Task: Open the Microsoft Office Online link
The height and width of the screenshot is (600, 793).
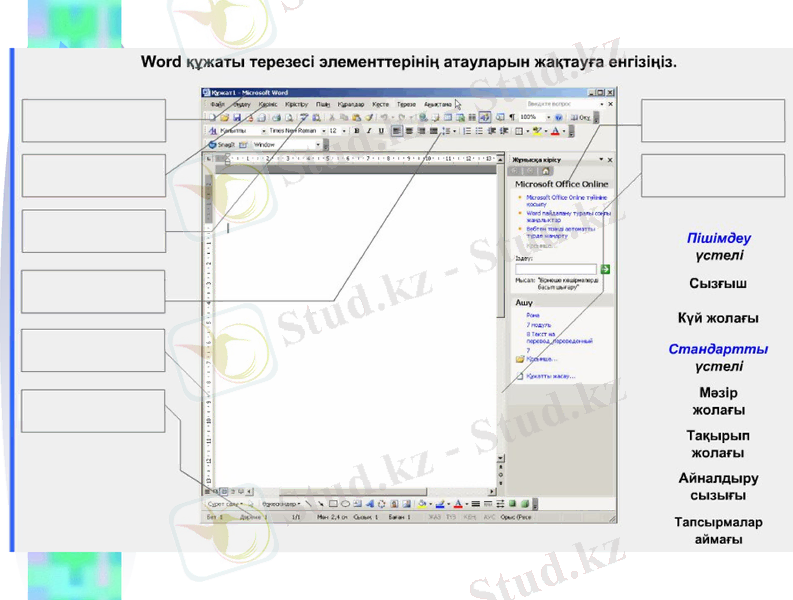Action: point(566,201)
